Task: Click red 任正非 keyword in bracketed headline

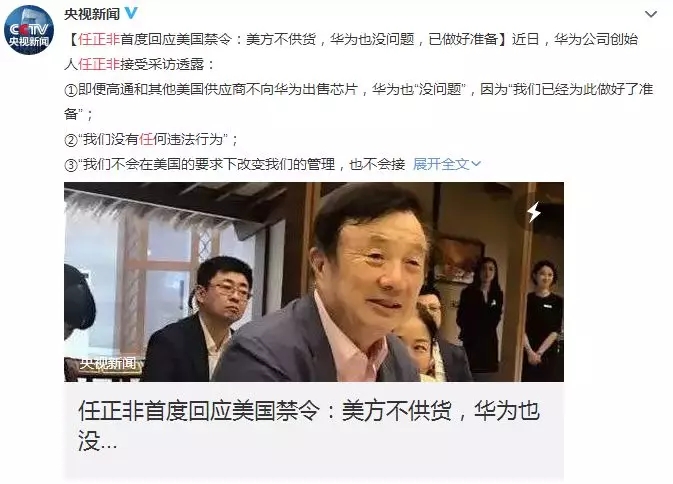Action: pos(98,39)
